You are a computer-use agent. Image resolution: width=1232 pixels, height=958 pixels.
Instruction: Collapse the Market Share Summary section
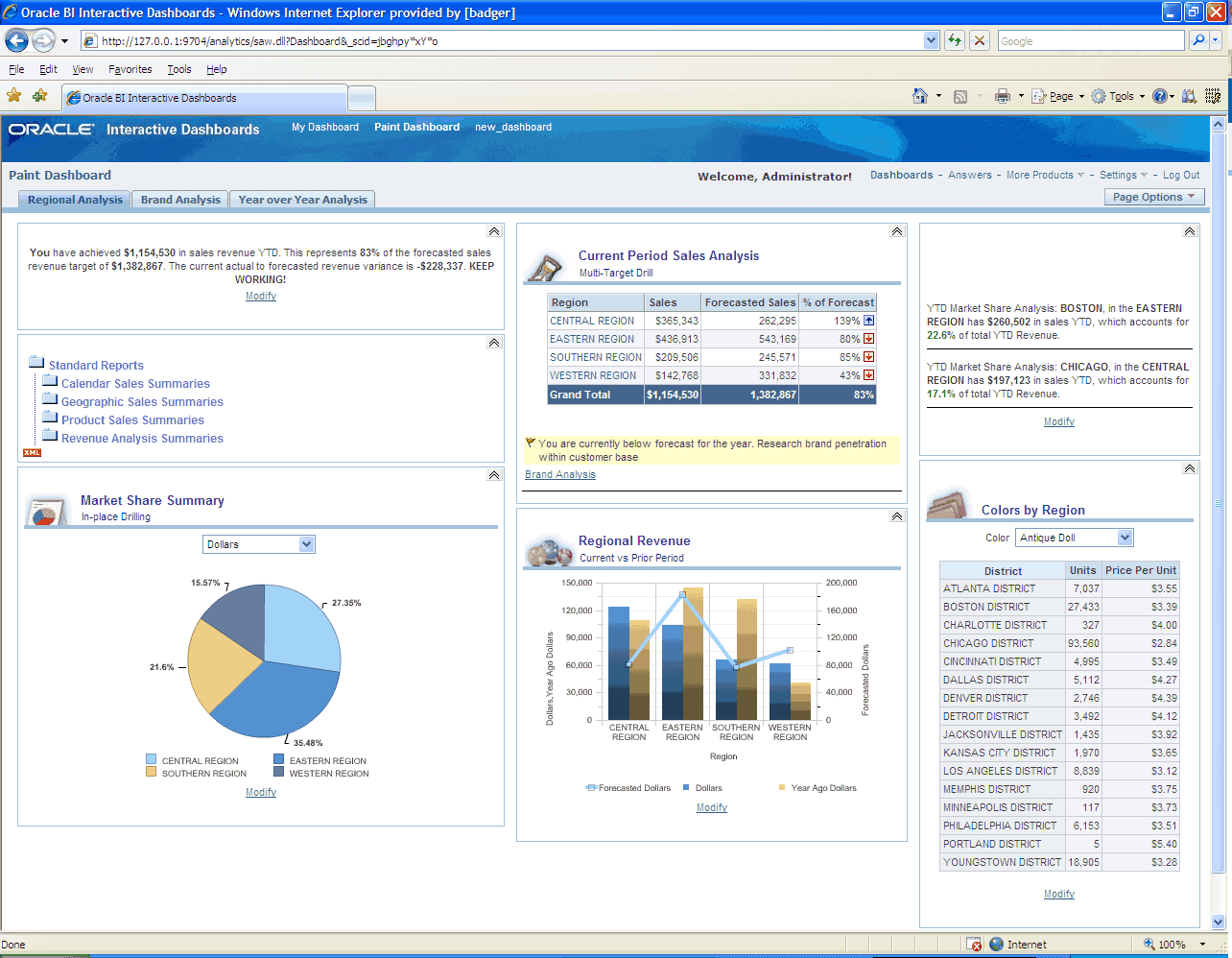coord(494,475)
